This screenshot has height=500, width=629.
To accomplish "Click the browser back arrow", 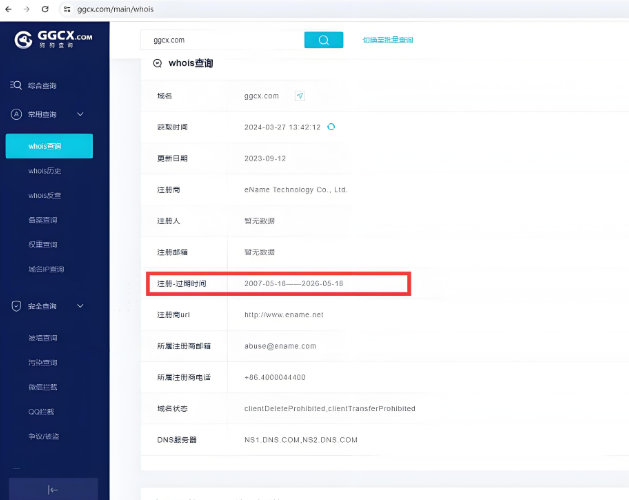I will click(x=8, y=8).
